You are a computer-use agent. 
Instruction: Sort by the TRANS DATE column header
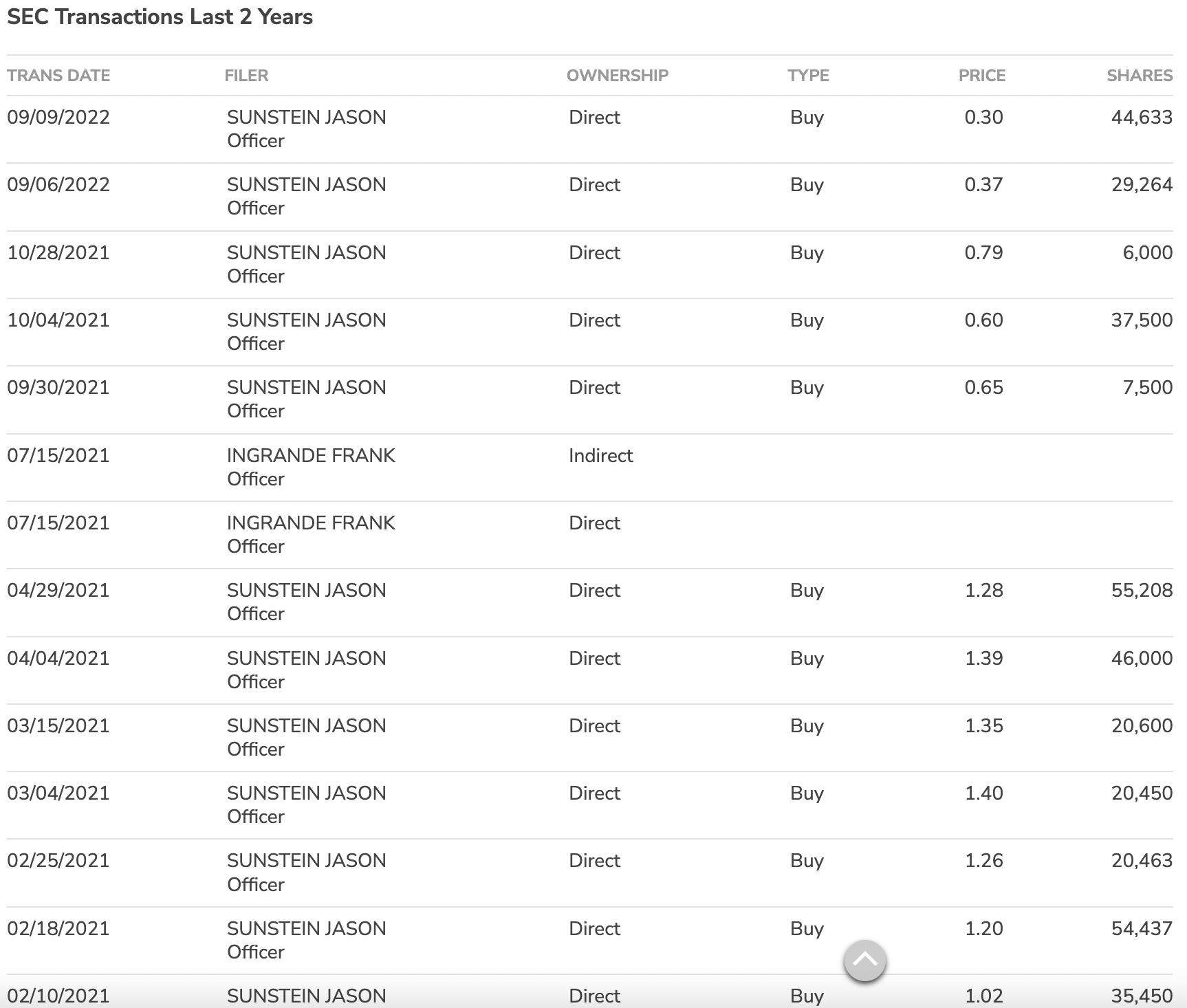coord(58,76)
